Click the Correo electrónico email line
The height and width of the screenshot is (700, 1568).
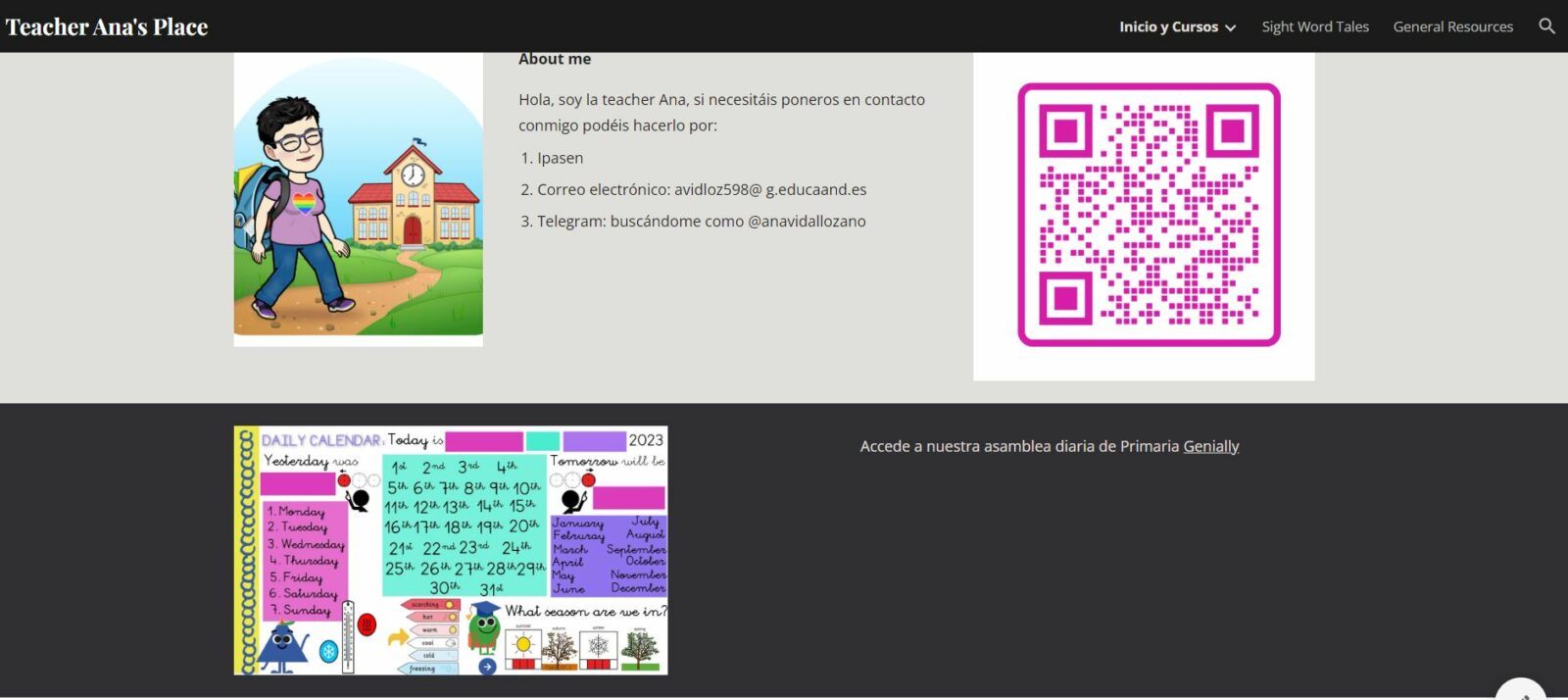[x=702, y=189]
